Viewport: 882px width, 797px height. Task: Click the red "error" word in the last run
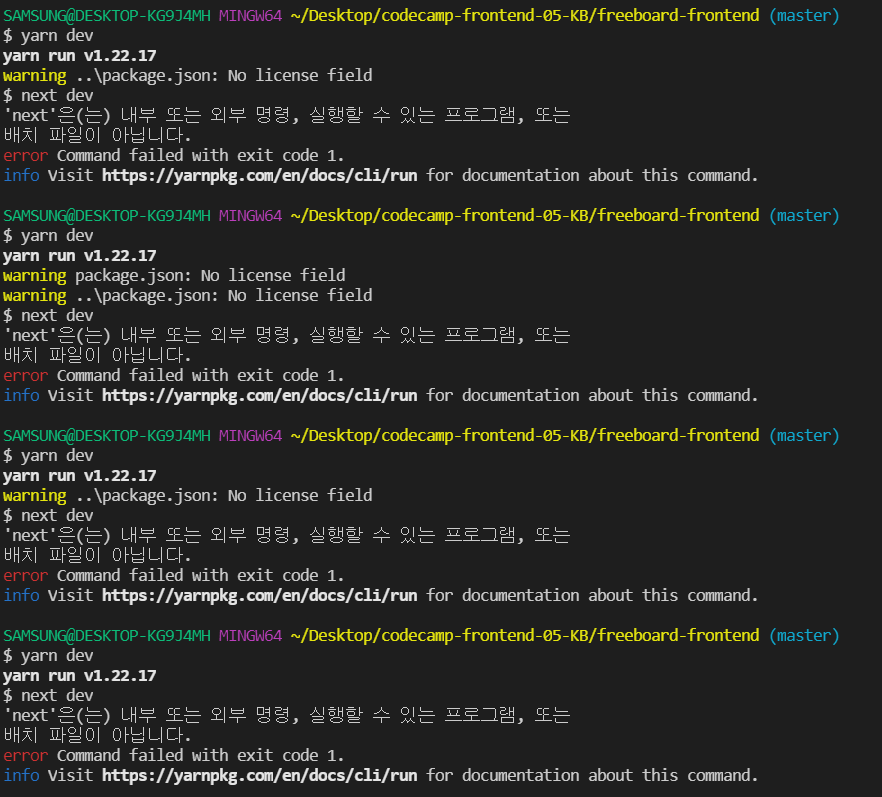coord(25,756)
